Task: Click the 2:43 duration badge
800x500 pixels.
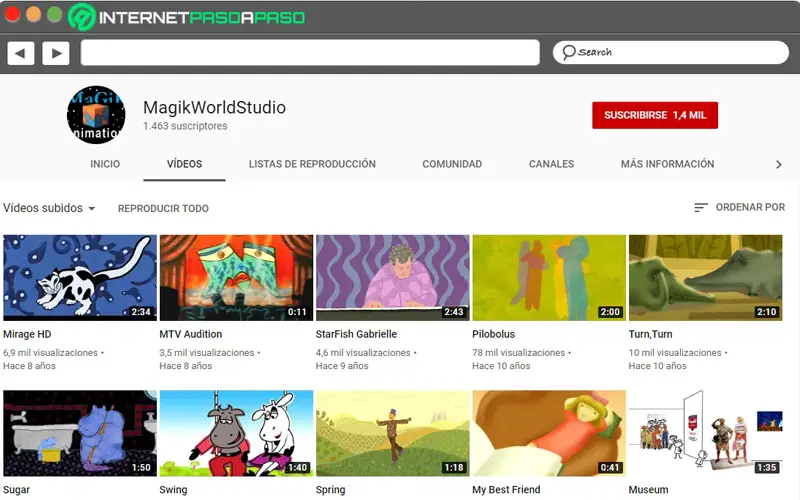Action: click(x=454, y=312)
